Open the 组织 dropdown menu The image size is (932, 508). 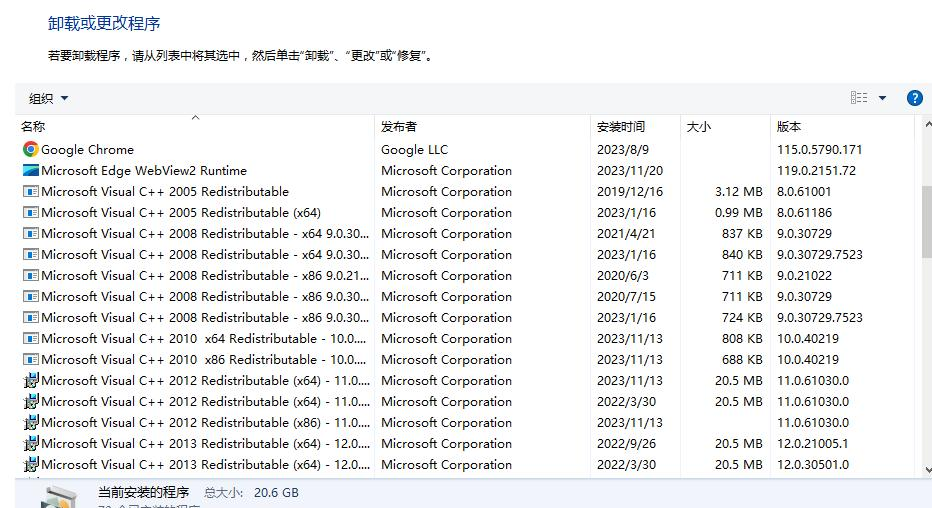[48, 99]
